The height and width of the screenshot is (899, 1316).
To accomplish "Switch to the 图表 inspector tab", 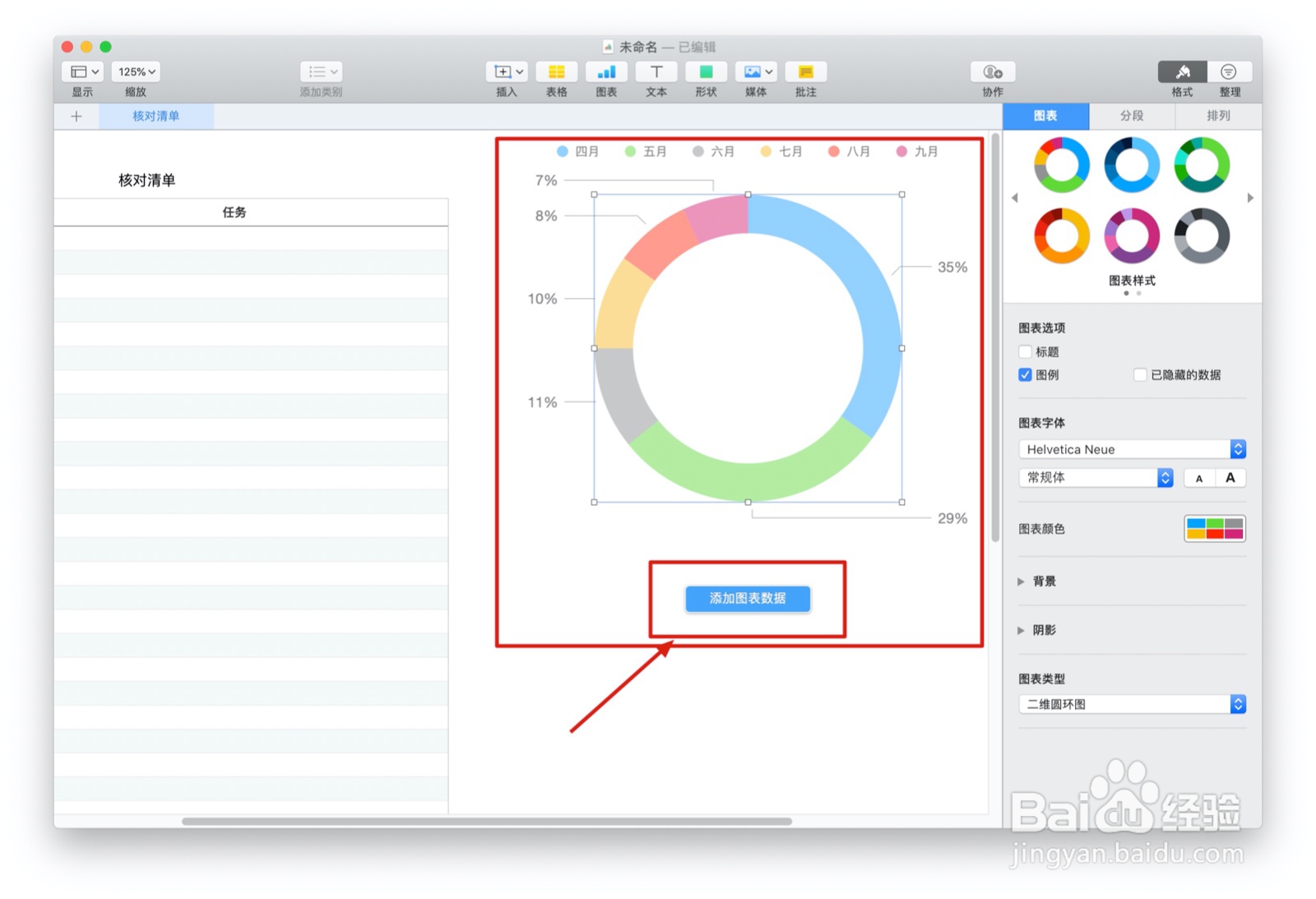I will 1045,116.
